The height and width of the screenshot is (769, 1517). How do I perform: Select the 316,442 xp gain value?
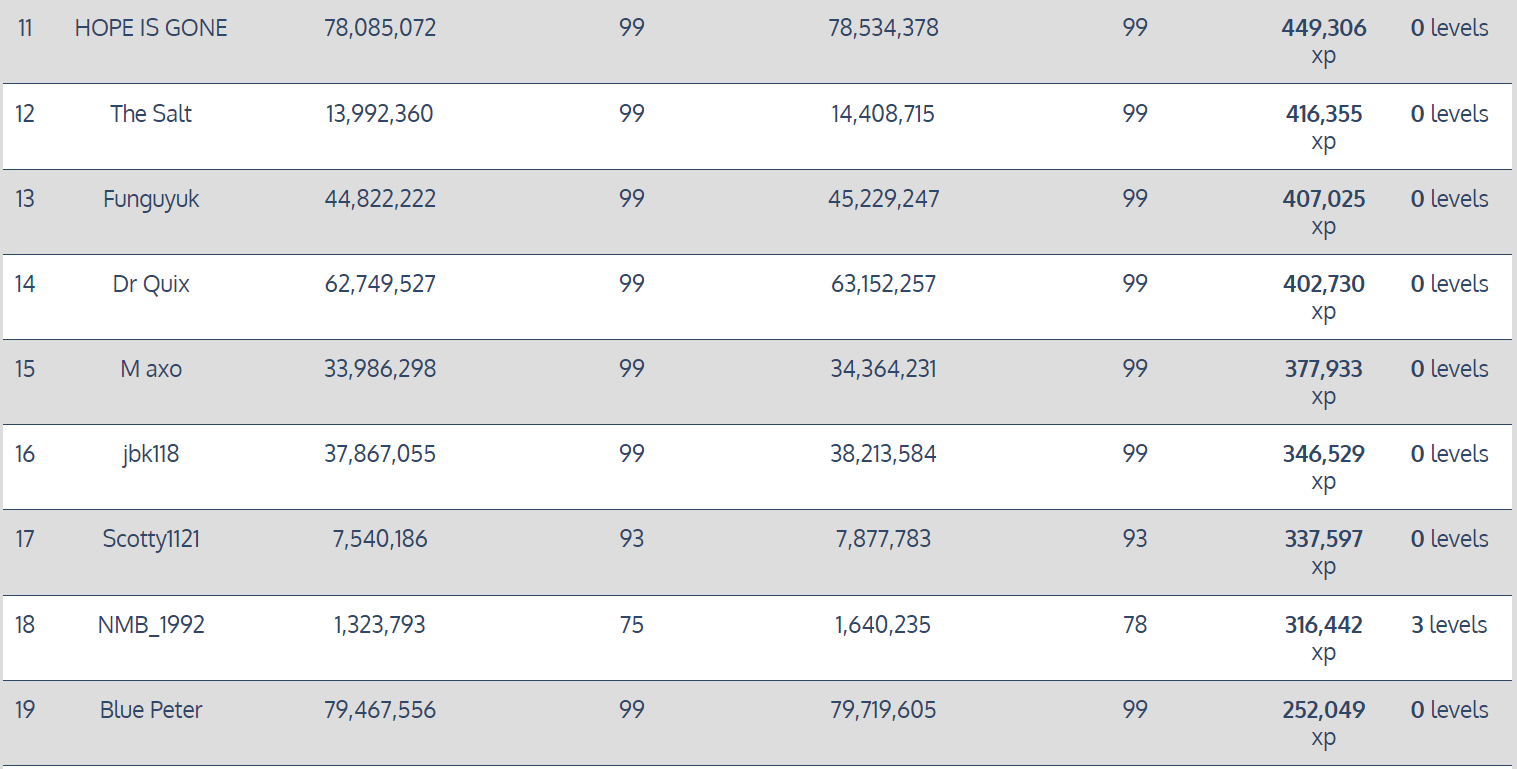point(1323,625)
